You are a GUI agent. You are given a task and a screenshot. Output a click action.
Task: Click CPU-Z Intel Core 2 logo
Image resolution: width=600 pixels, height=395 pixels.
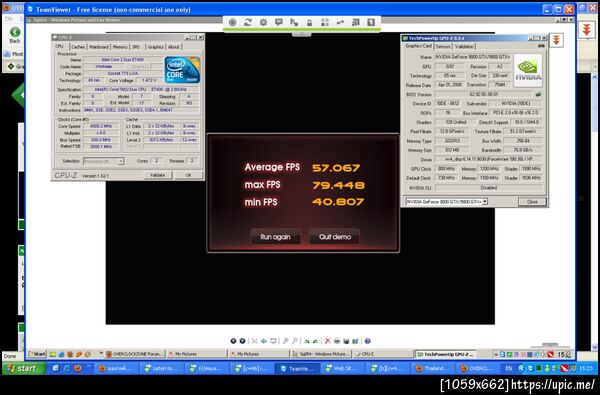click(x=183, y=70)
